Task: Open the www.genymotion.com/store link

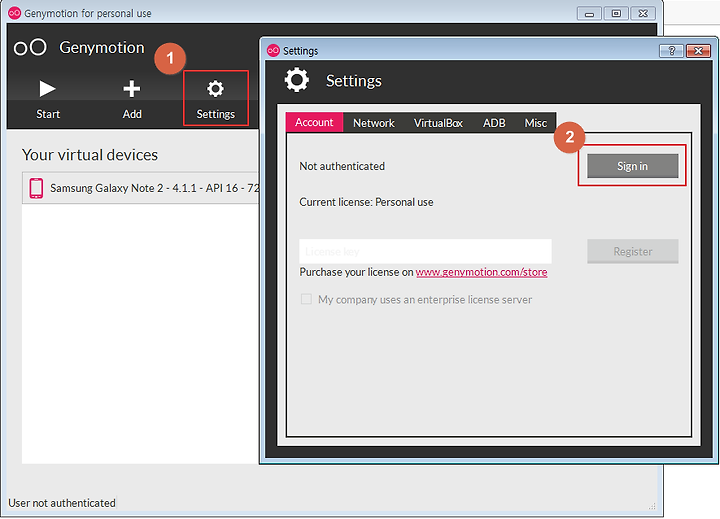Action: [481, 272]
